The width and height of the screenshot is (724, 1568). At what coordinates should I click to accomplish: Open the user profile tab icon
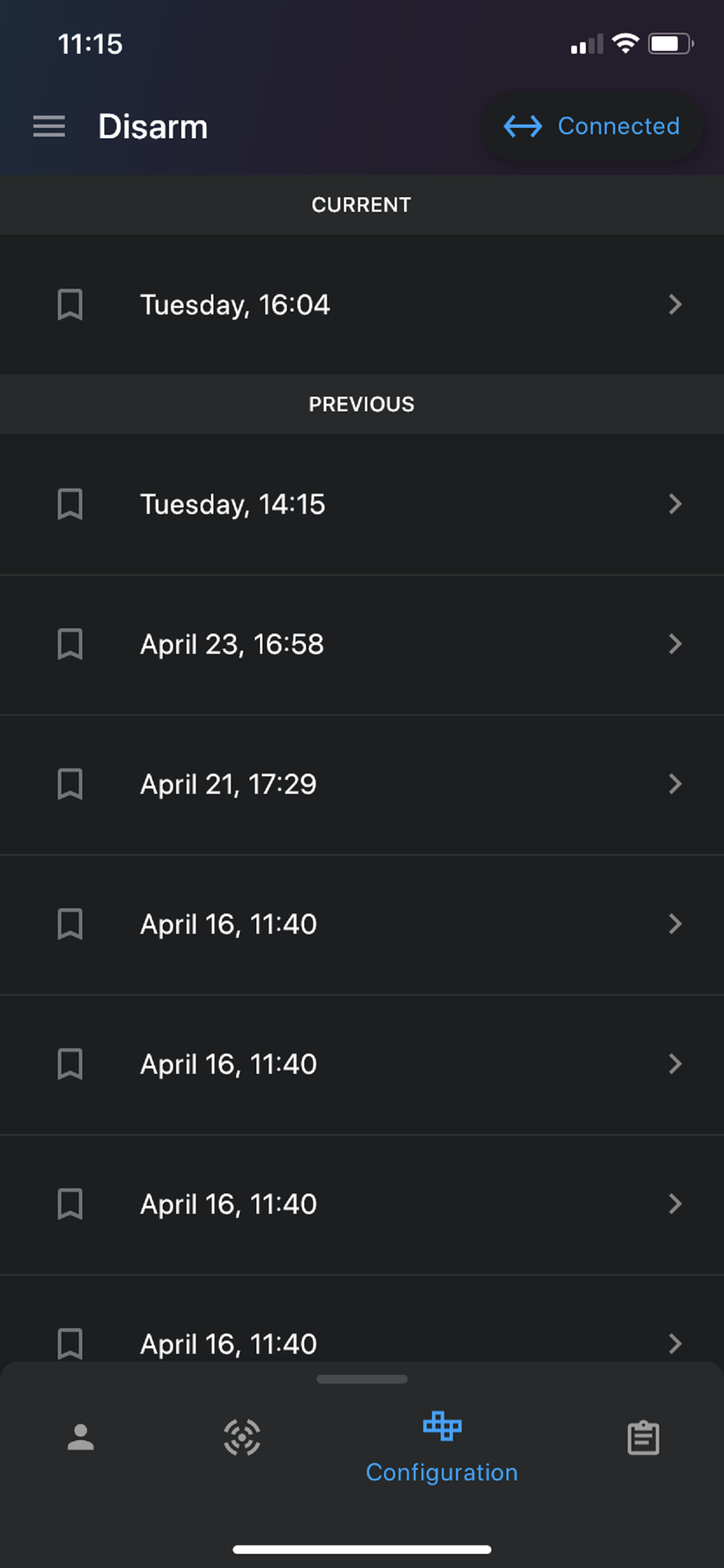[x=81, y=1437]
